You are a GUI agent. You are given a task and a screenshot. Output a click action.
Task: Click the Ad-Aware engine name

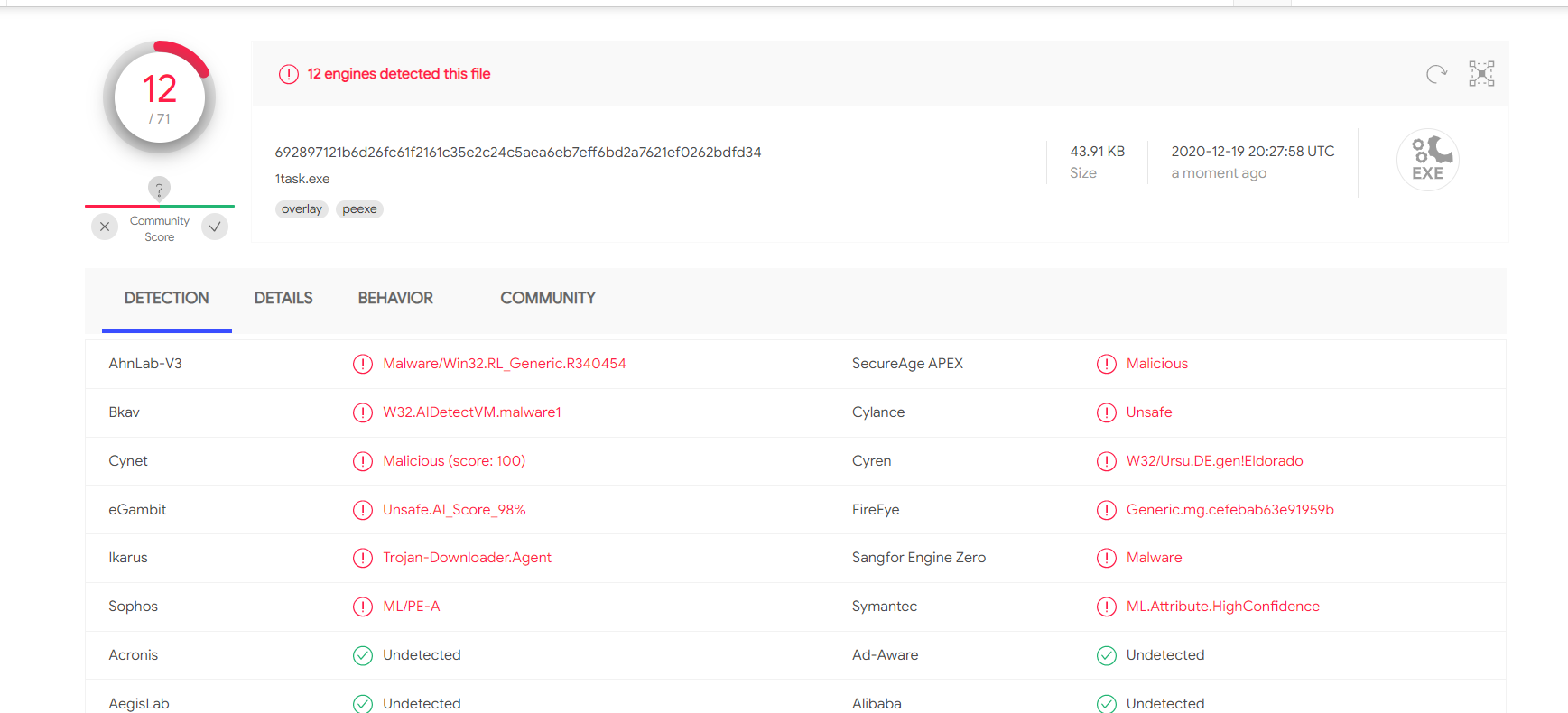(886, 655)
